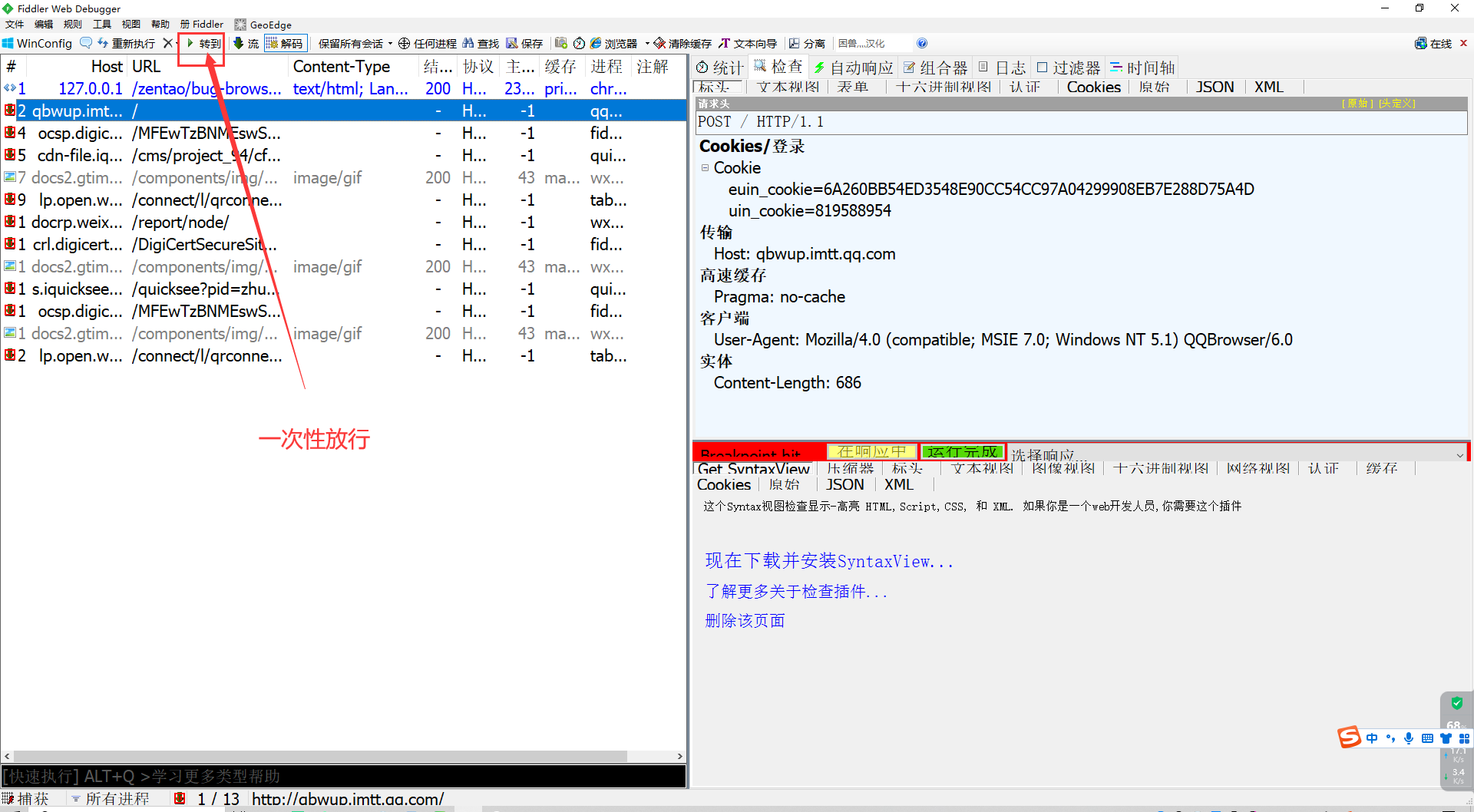Image resolution: width=1474 pixels, height=812 pixels.
Task: Click the 清除缓存 clear cache icon
Action: click(x=659, y=44)
